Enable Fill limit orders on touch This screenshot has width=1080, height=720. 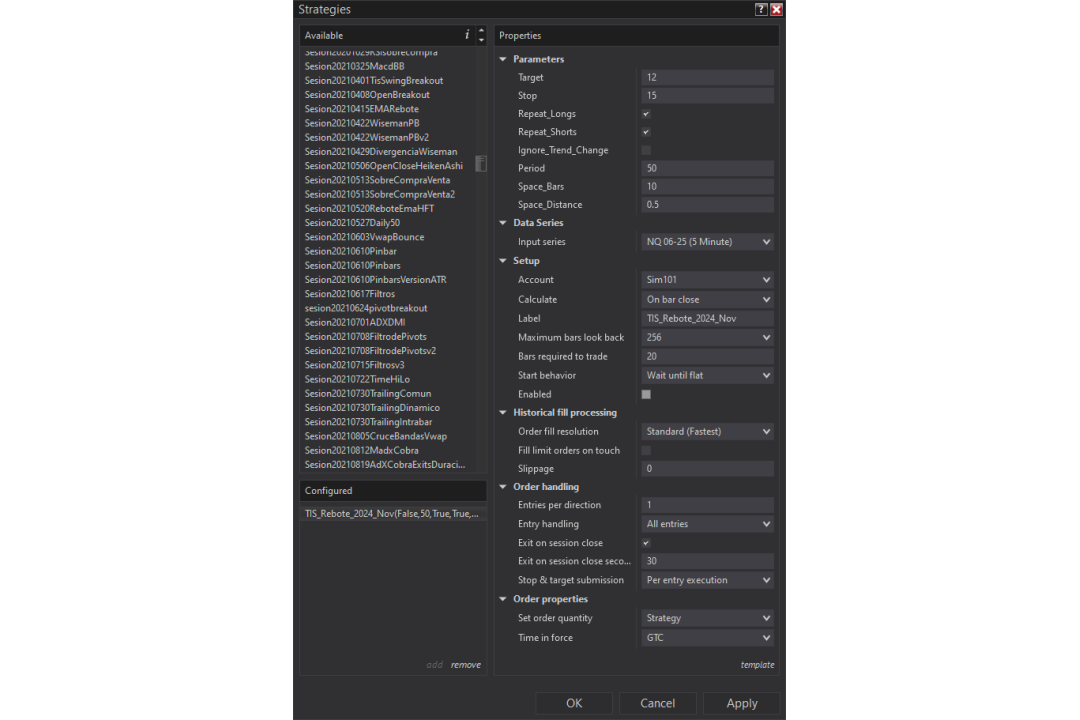click(x=646, y=451)
